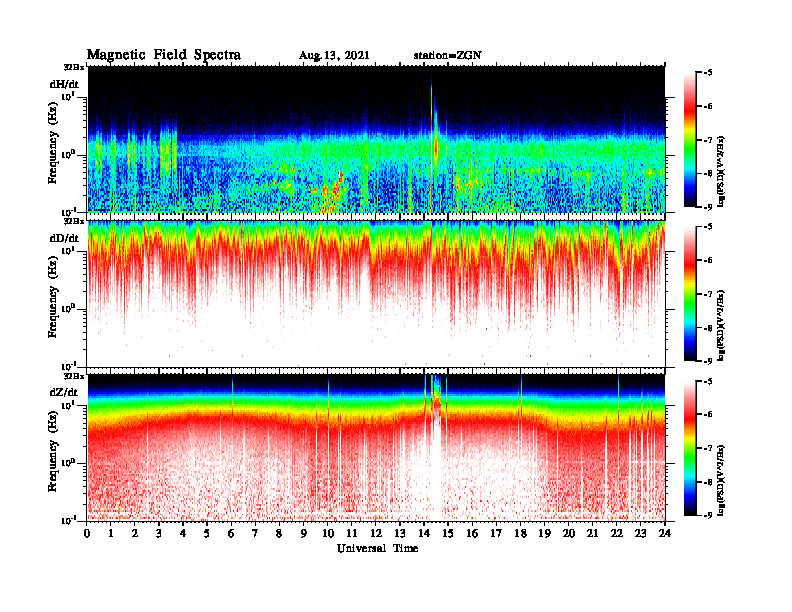Click hour 2 on the Universal Time axis

(x=135, y=534)
